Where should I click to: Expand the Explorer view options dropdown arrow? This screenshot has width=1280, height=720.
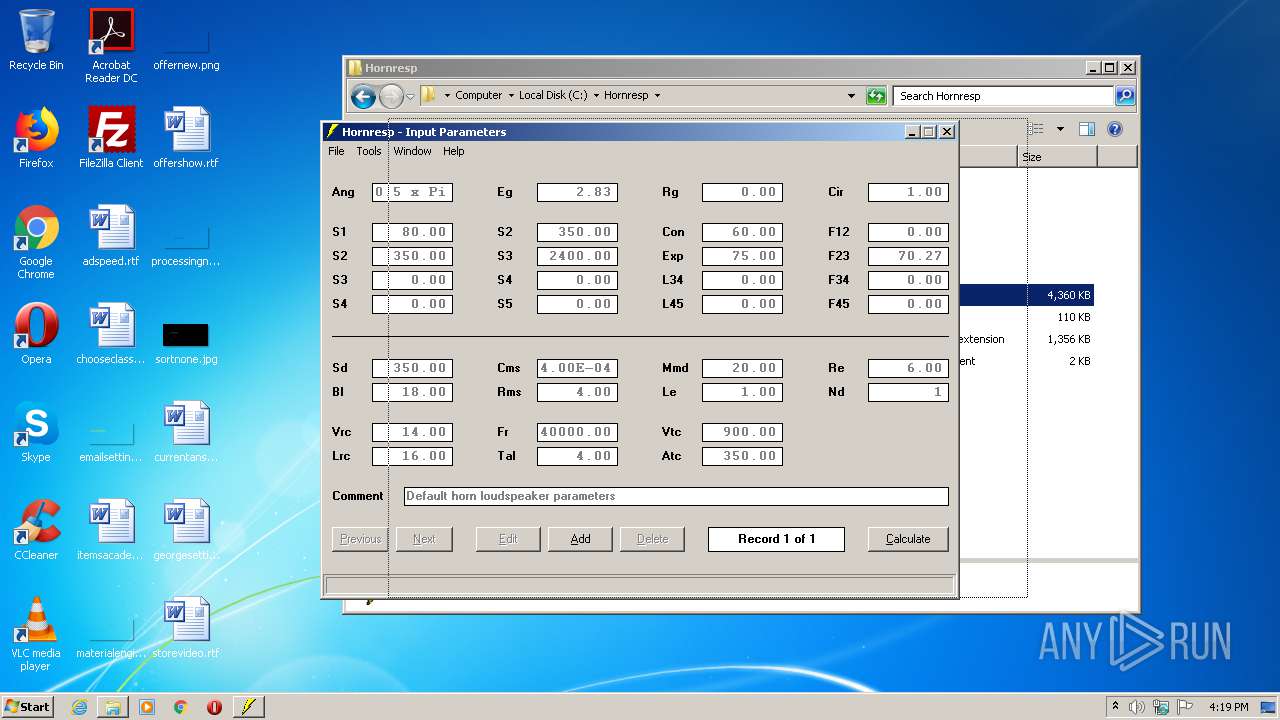(x=1060, y=129)
